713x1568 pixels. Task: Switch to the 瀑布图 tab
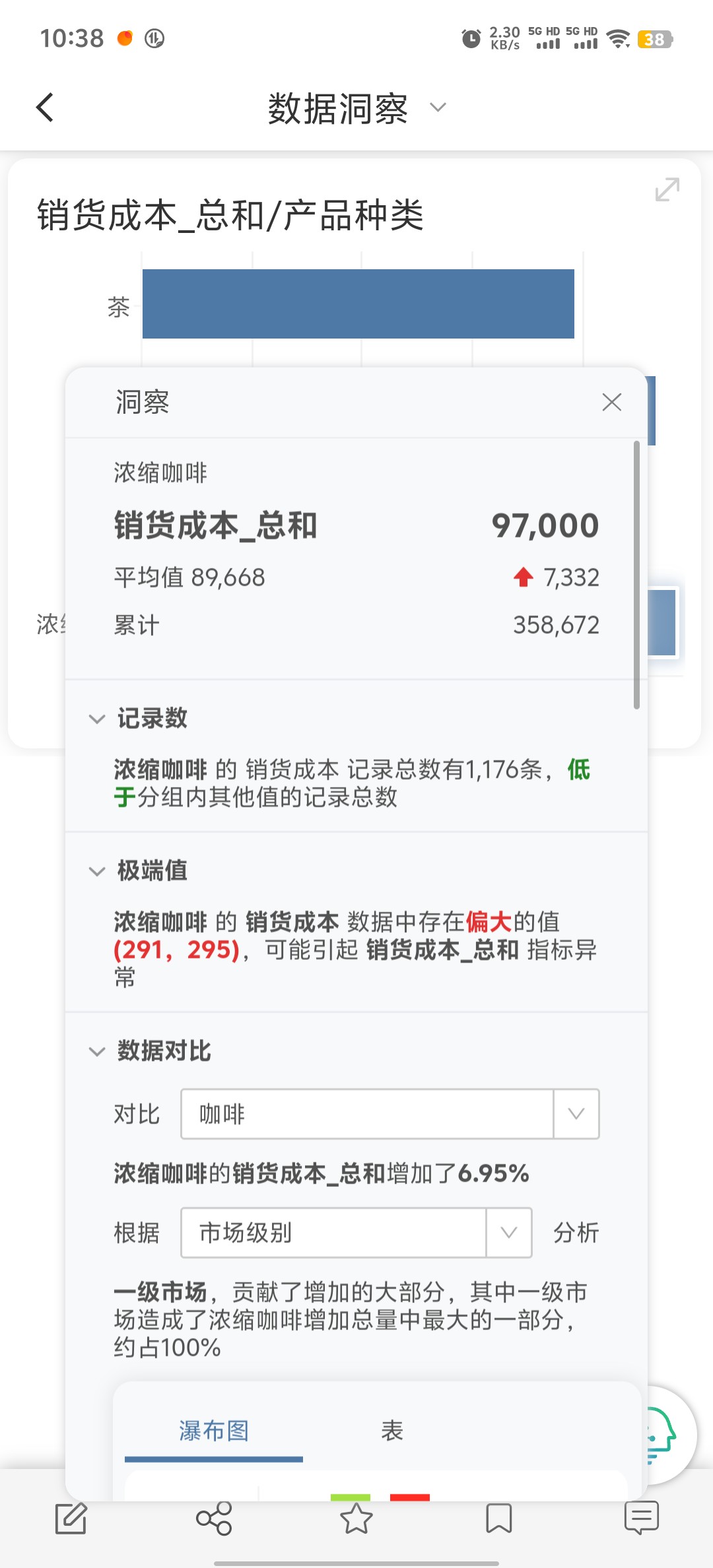click(x=214, y=1431)
